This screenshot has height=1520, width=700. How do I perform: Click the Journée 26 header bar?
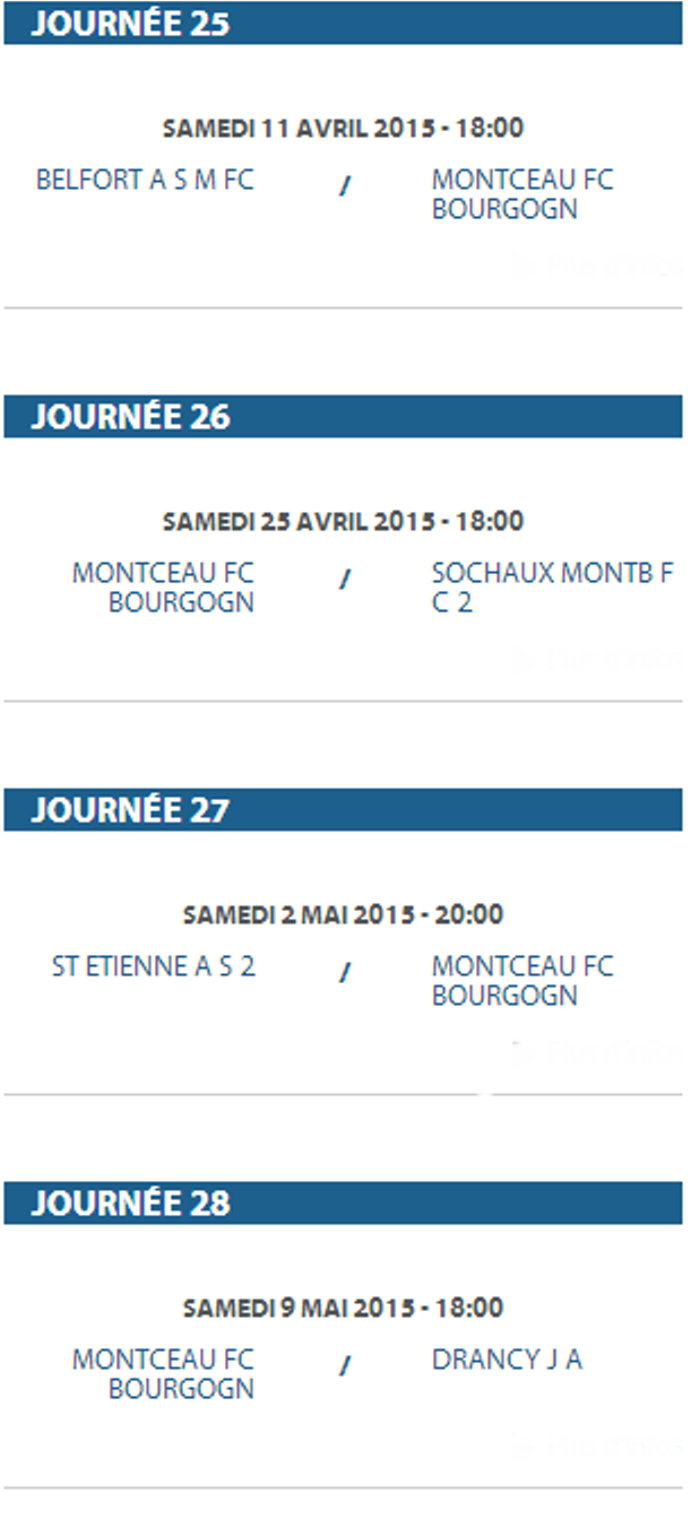point(343,416)
